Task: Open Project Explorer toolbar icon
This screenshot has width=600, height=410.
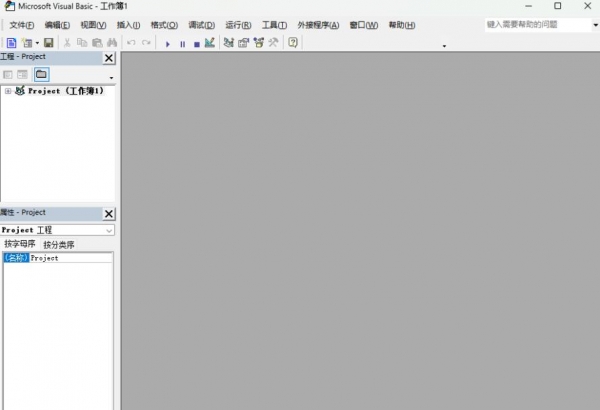Action: pos(229,42)
